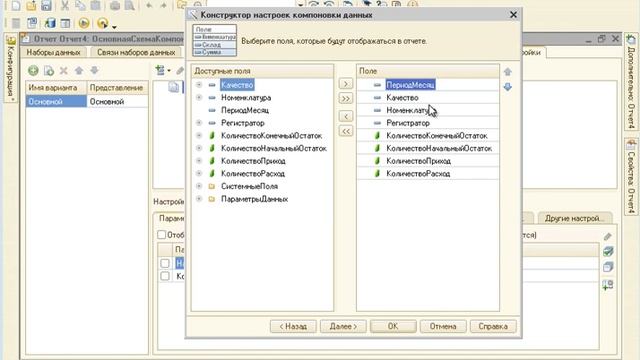
Task: Click the Далее > button
Action: point(343,327)
